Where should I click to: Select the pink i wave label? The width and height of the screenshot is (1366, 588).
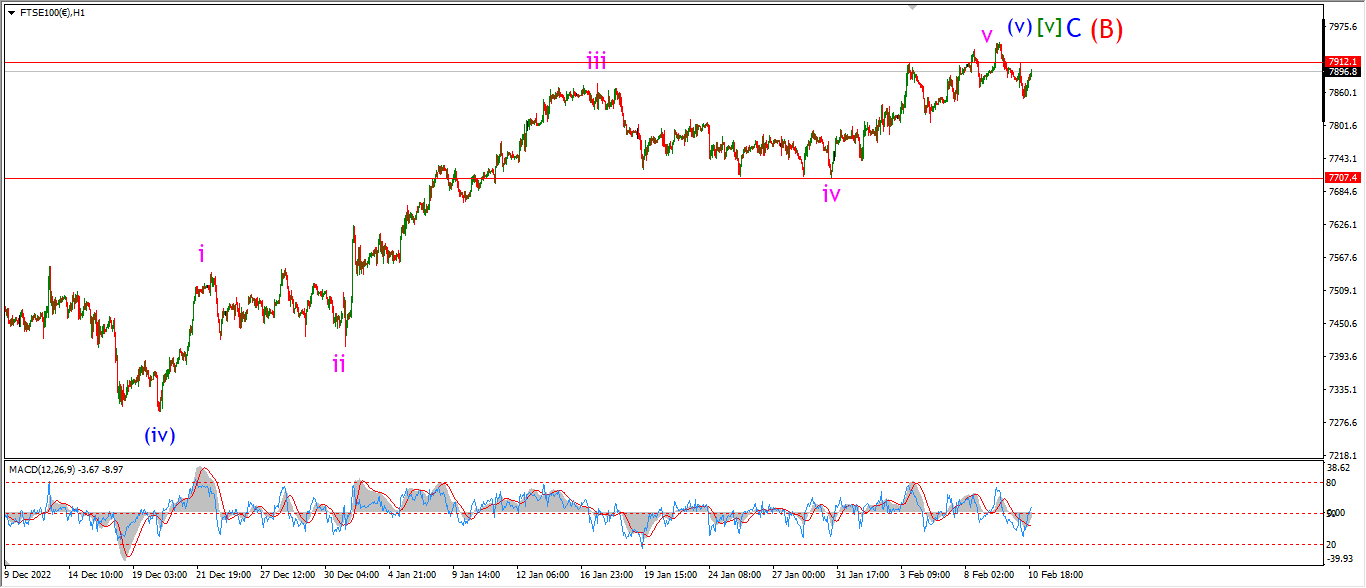coord(202,254)
